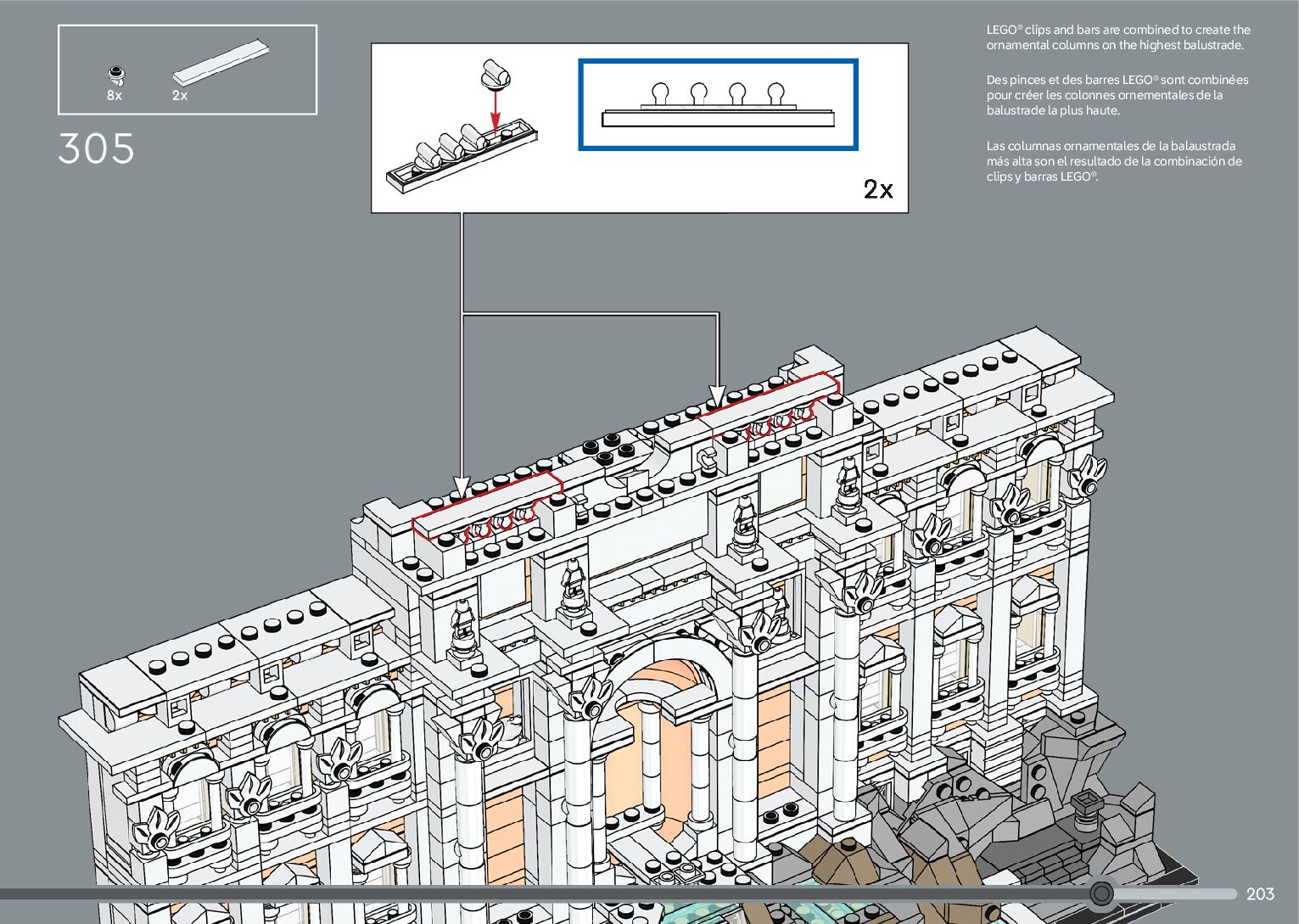Screen dimensions: 1299x924
Task: Click the left white arrowhead on the roof
Action: (462, 489)
